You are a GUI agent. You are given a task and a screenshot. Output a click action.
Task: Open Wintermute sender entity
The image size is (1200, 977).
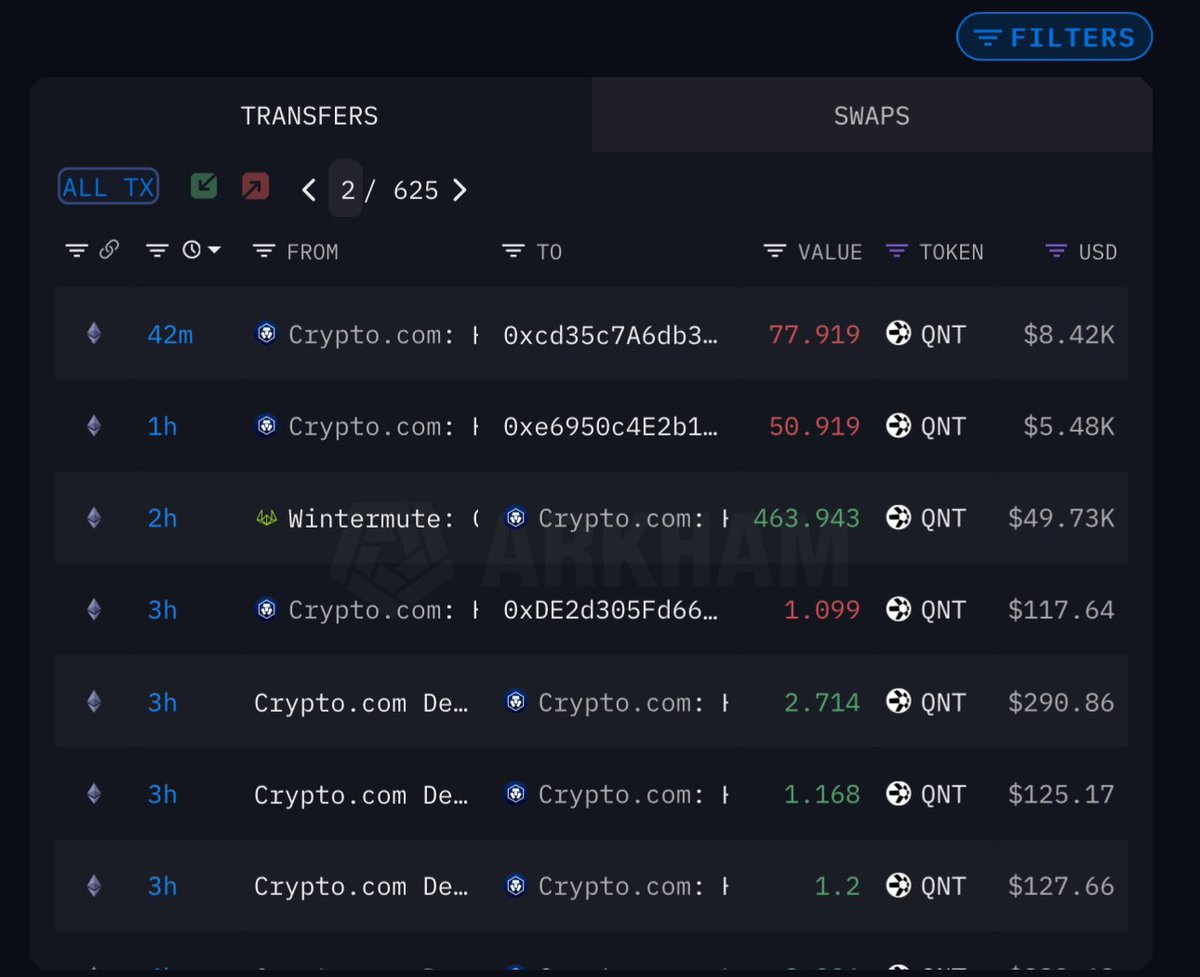[x=383, y=518]
